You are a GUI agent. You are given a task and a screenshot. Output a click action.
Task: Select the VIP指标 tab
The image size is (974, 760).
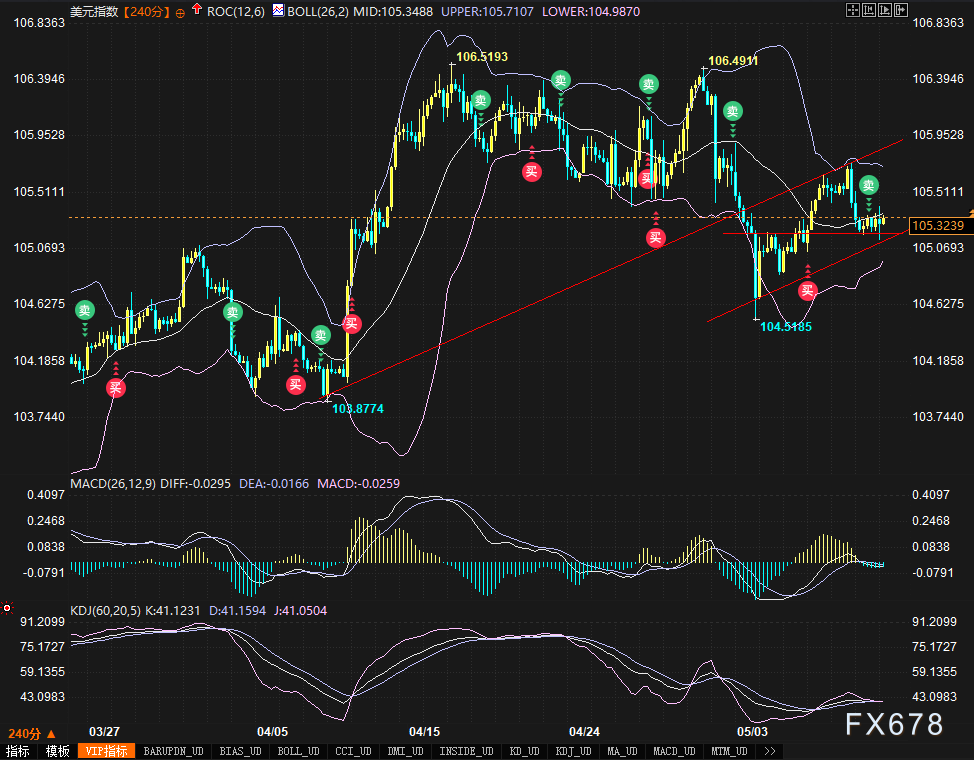105,750
